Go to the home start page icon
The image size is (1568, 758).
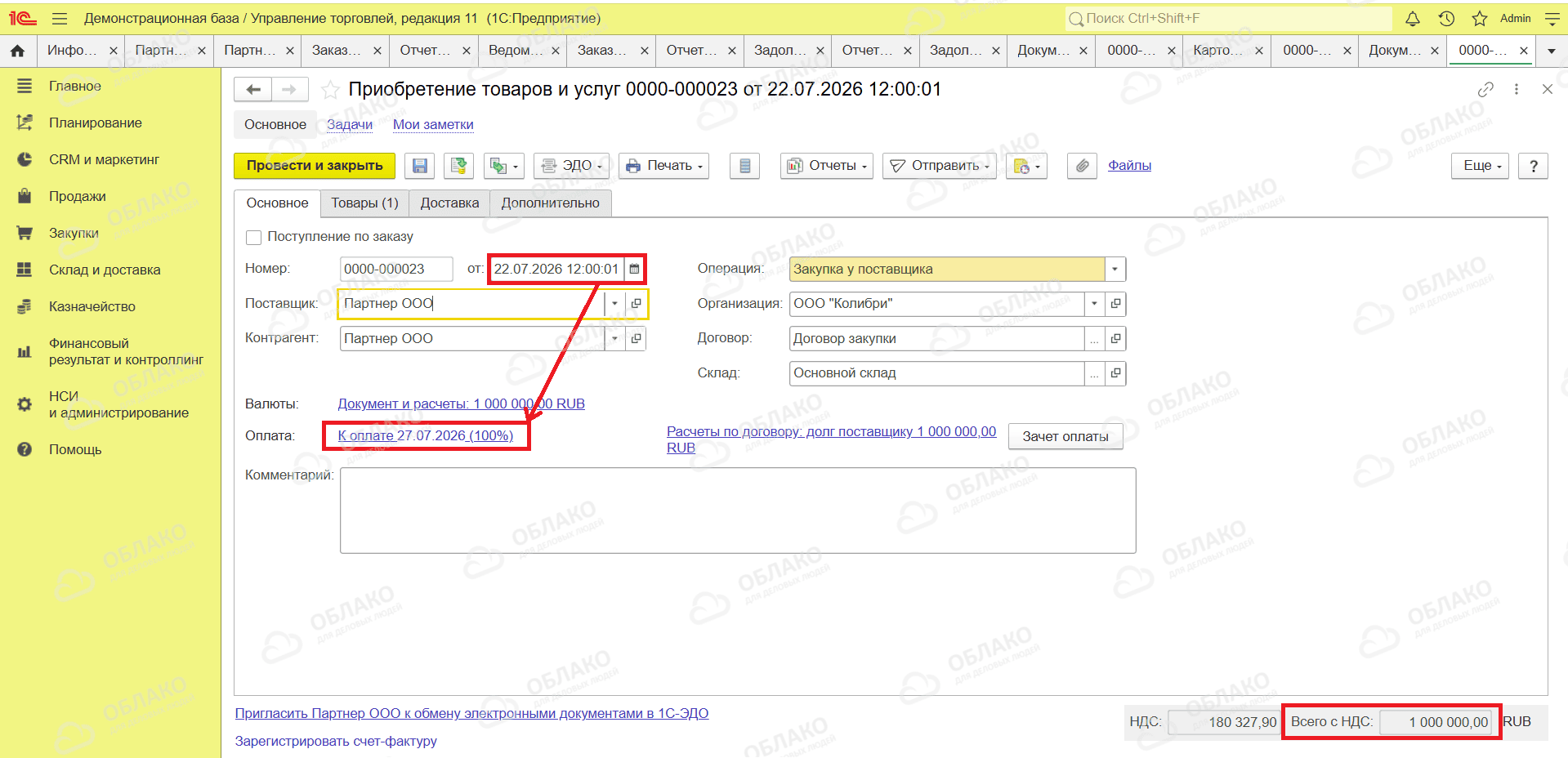(17, 51)
